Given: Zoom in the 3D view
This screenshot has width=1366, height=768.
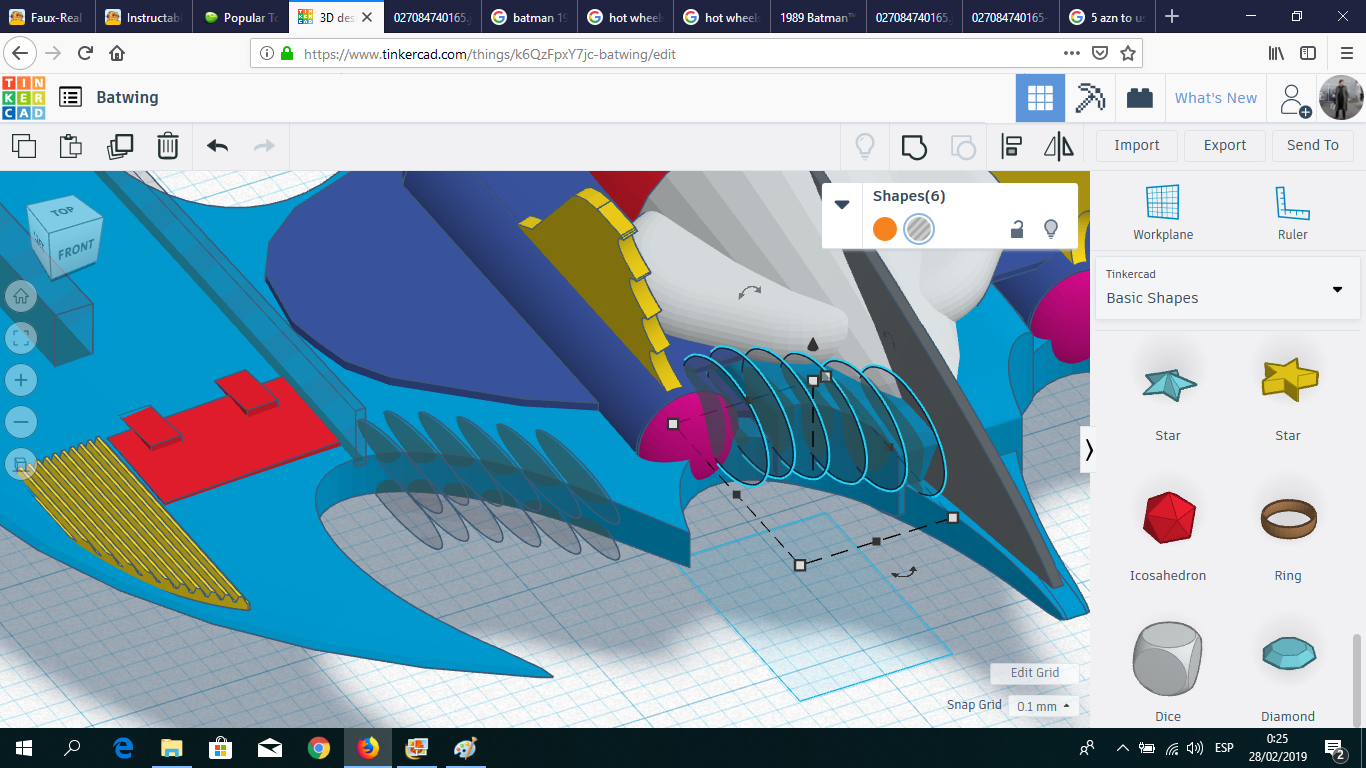Looking at the screenshot, I should pos(21,380).
